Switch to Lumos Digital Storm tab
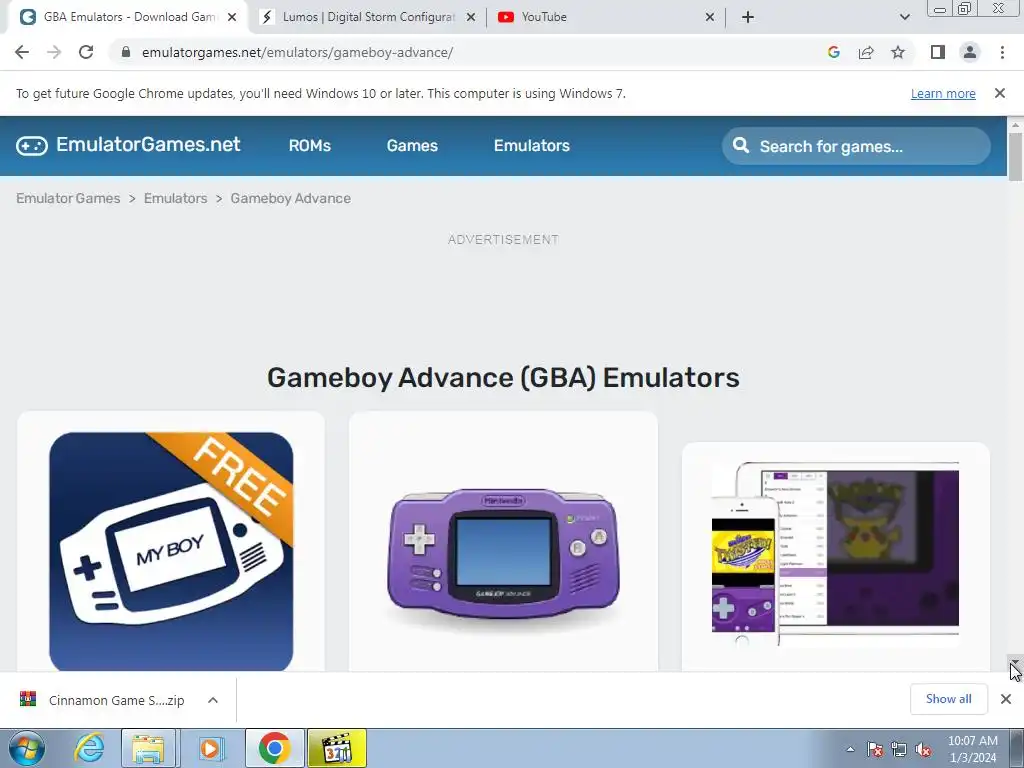Viewport: 1024px width, 768px height. pyautogui.click(x=368, y=17)
